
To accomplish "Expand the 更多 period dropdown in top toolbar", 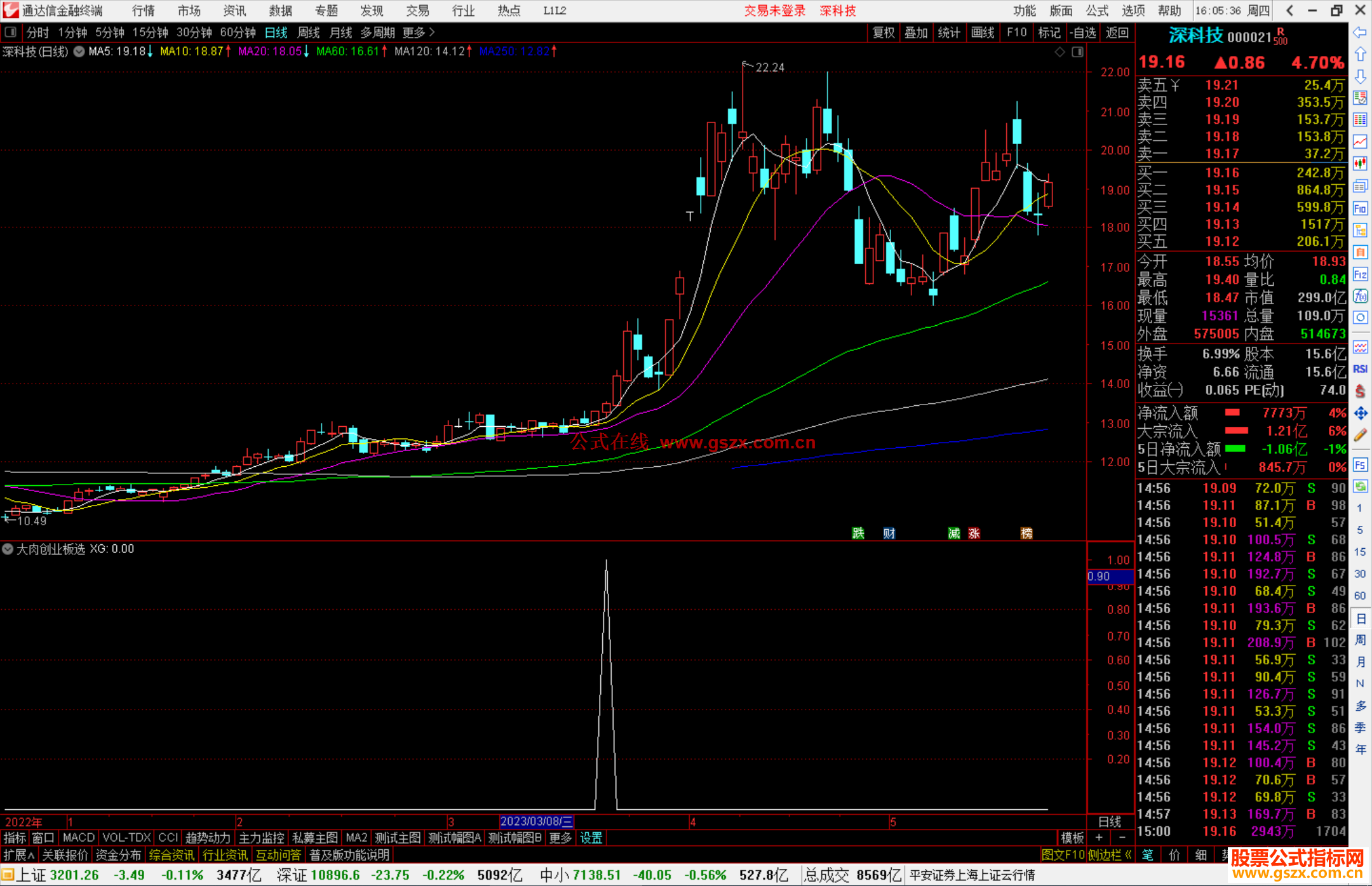I will (x=419, y=32).
